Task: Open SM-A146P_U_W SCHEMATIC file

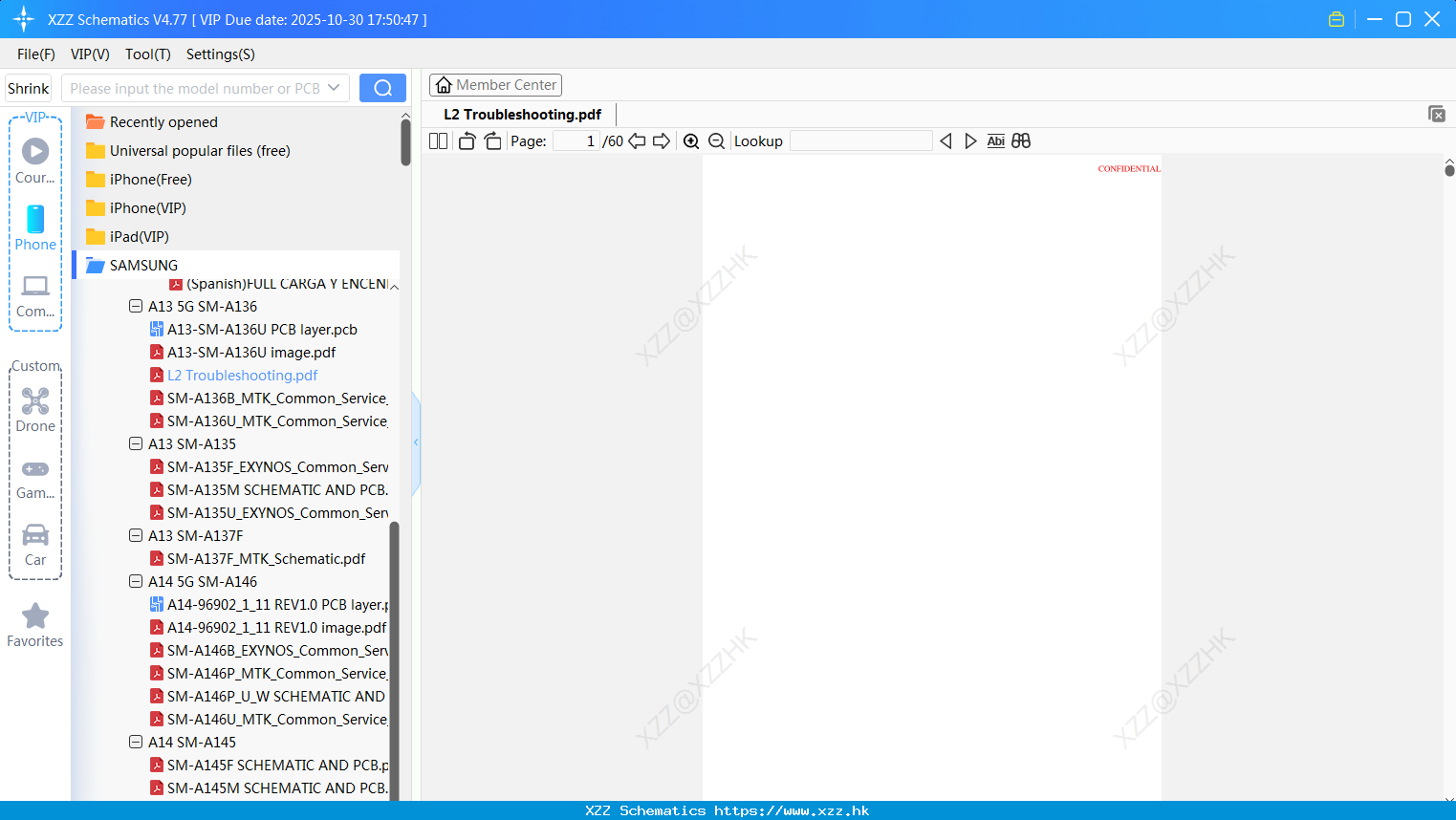Action: (x=269, y=697)
